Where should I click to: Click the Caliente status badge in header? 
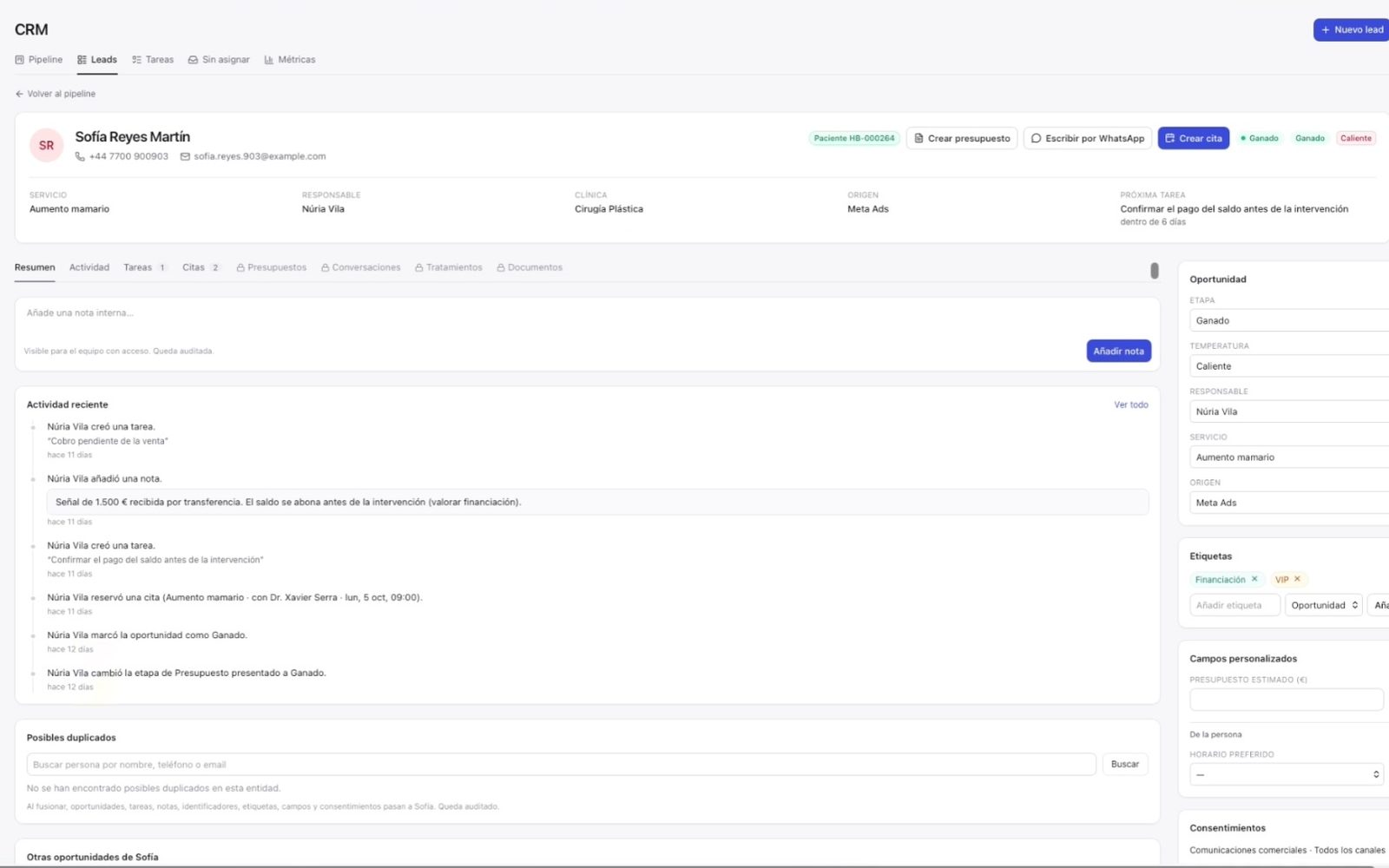pyautogui.click(x=1355, y=138)
